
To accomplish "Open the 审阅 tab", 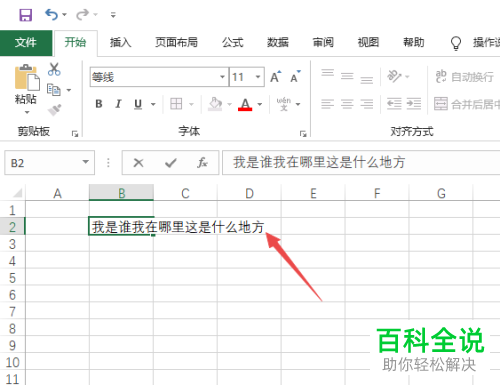I will pos(323,43).
